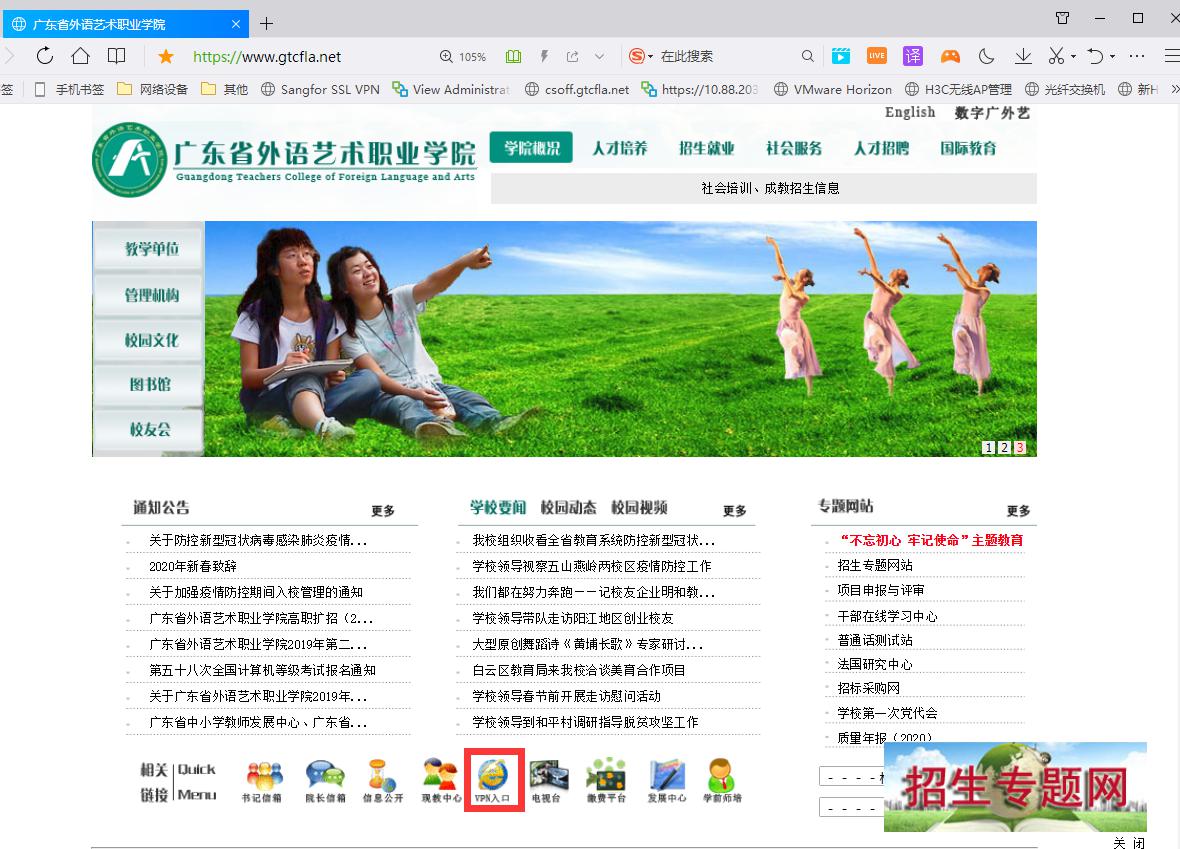Bookmark the page using the star icon
This screenshot has height=849, width=1180.
166,57
